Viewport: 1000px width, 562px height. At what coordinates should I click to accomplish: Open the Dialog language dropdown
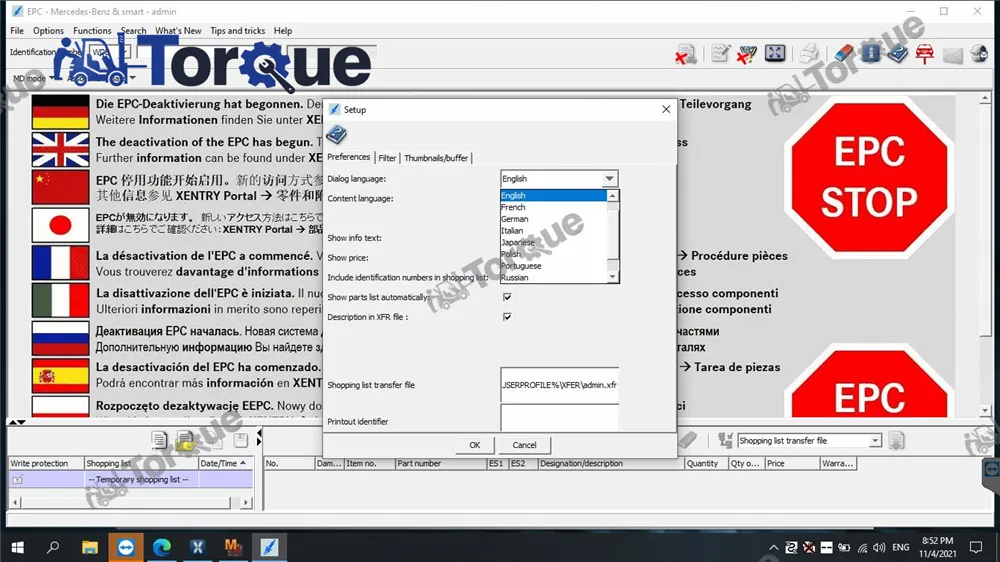click(609, 179)
